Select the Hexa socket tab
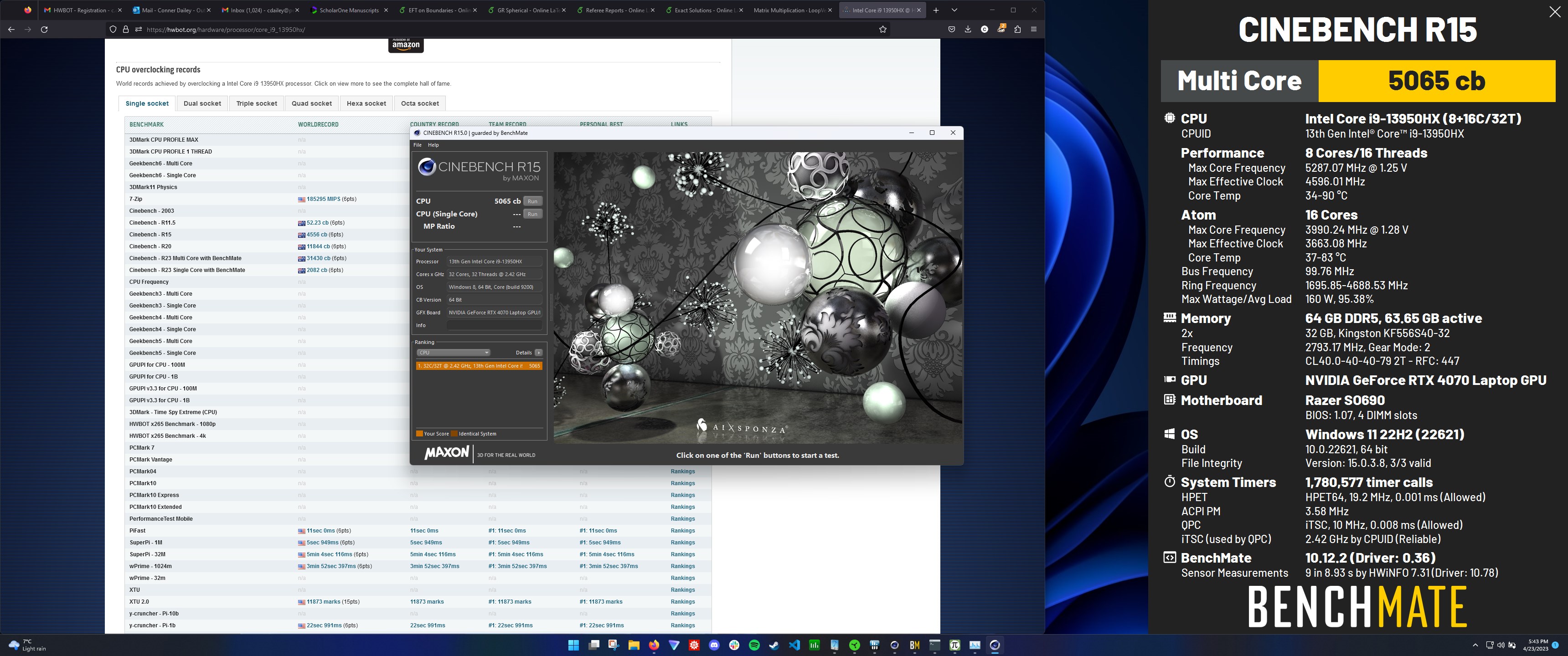The width and height of the screenshot is (1568, 656). tap(366, 103)
